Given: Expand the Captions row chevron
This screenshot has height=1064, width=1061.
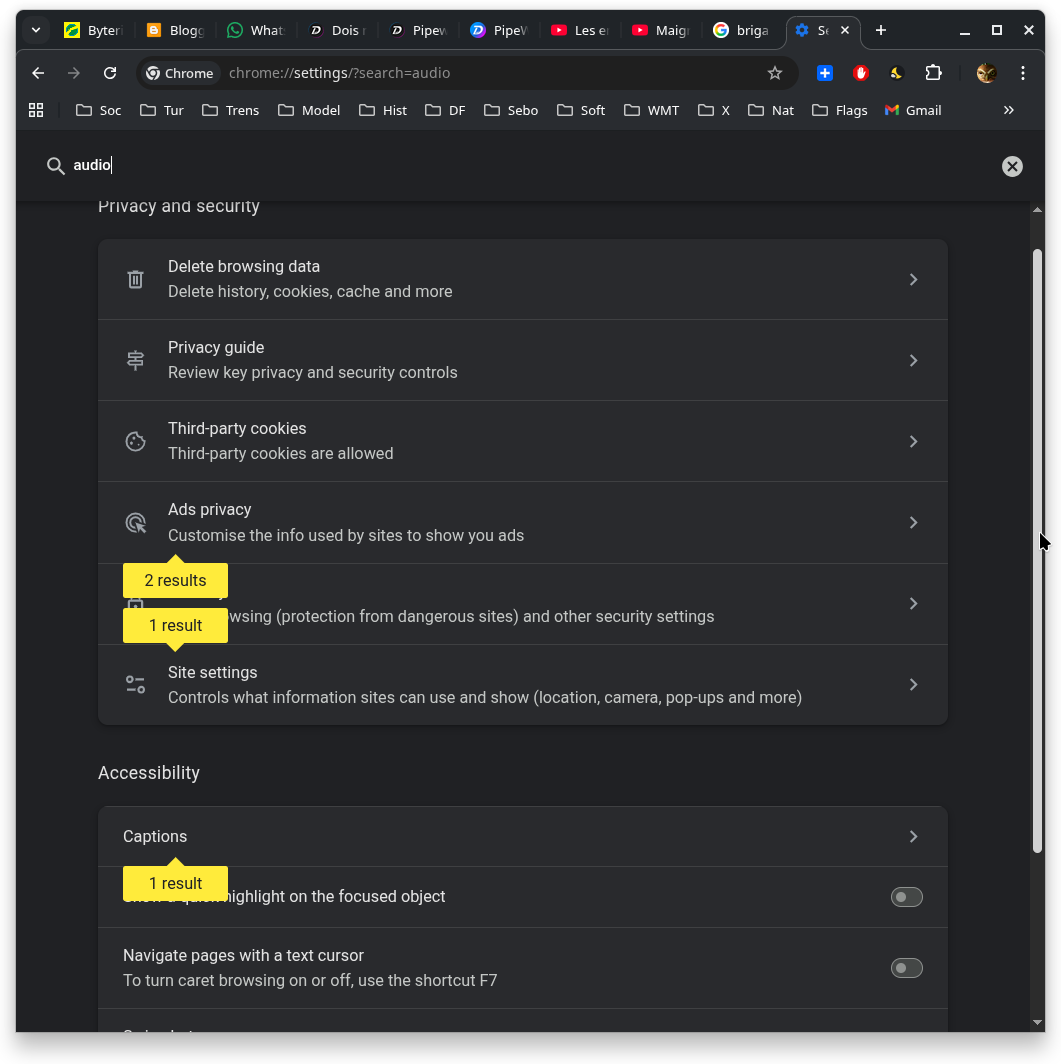Looking at the screenshot, I should point(913,837).
